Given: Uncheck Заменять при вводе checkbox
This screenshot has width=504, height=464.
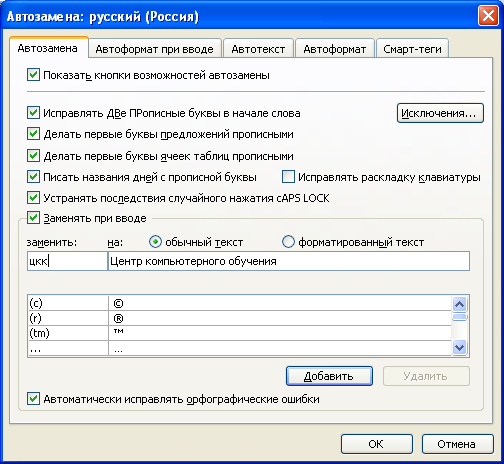Looking at the screenshot, I should click(x=33, y=218).
